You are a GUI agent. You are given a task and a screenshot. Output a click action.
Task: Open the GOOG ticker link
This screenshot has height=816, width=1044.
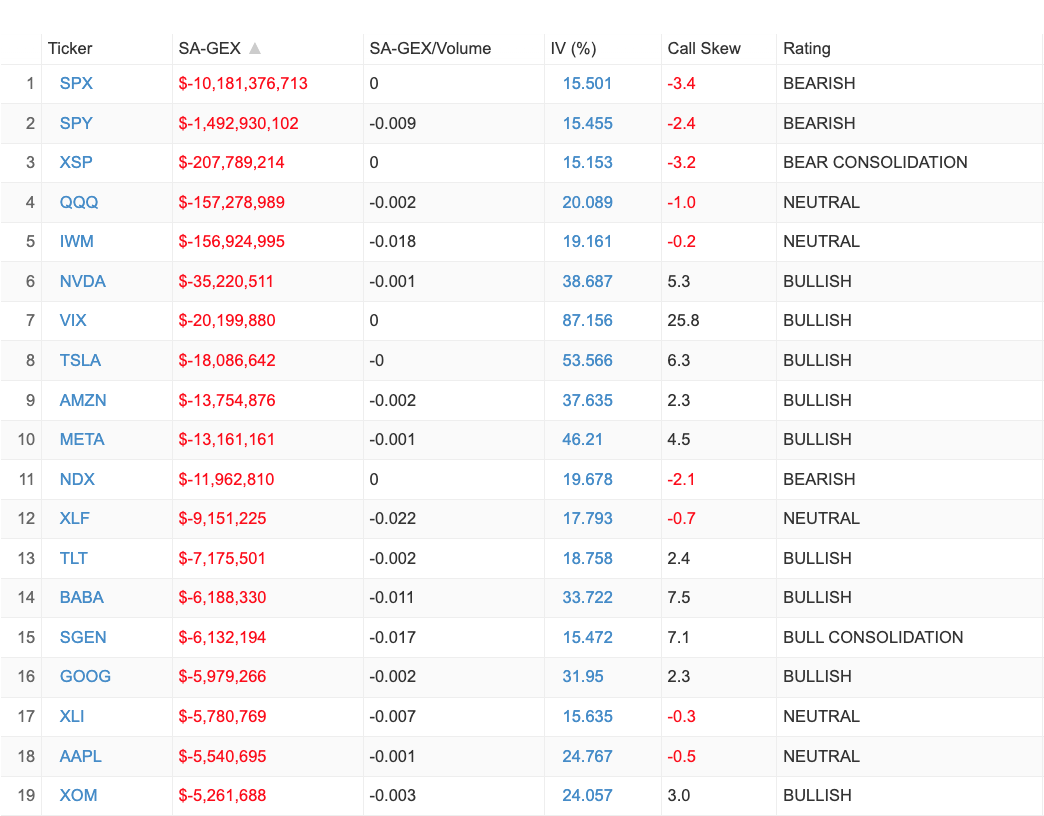[x=85, y=677]
